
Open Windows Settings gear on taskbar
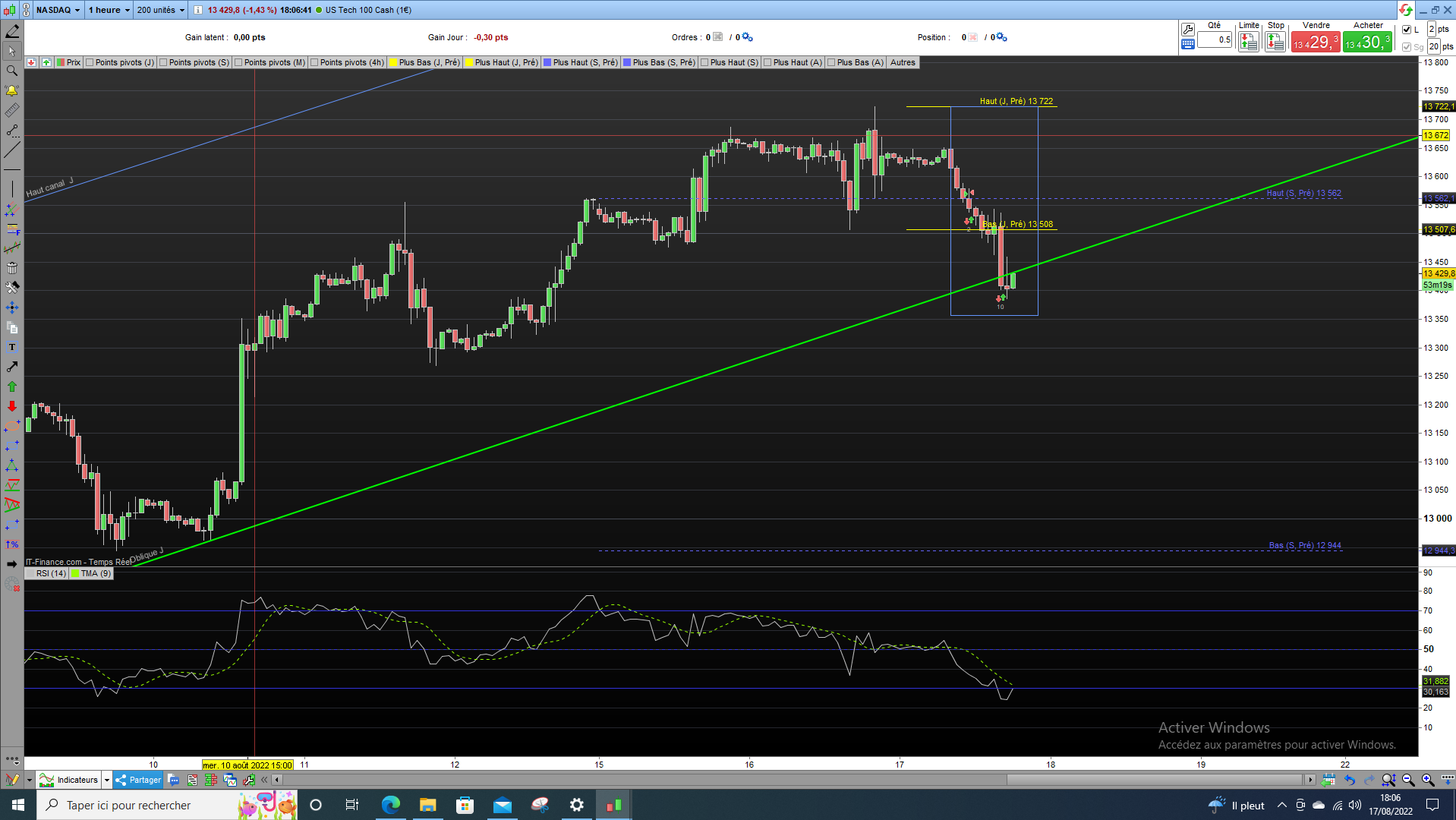(577, 805)
